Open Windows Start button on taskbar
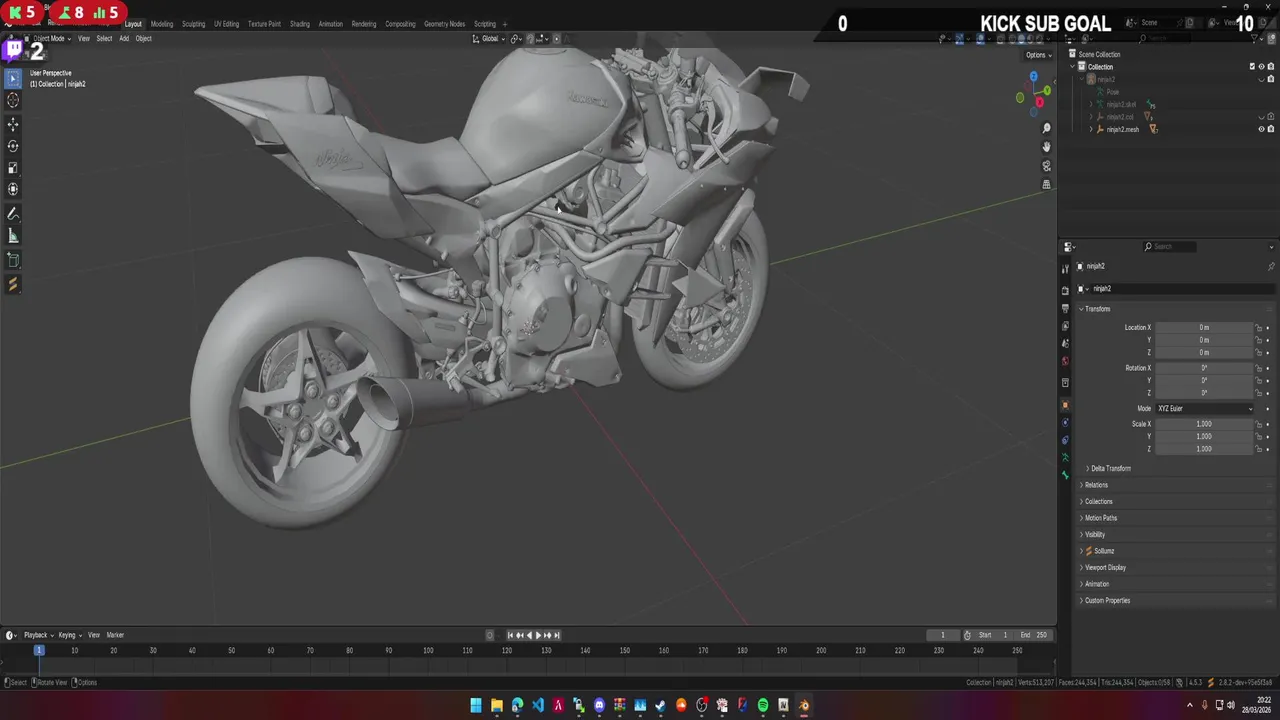This screenshot has width=1280, height=720. [476, 705]
